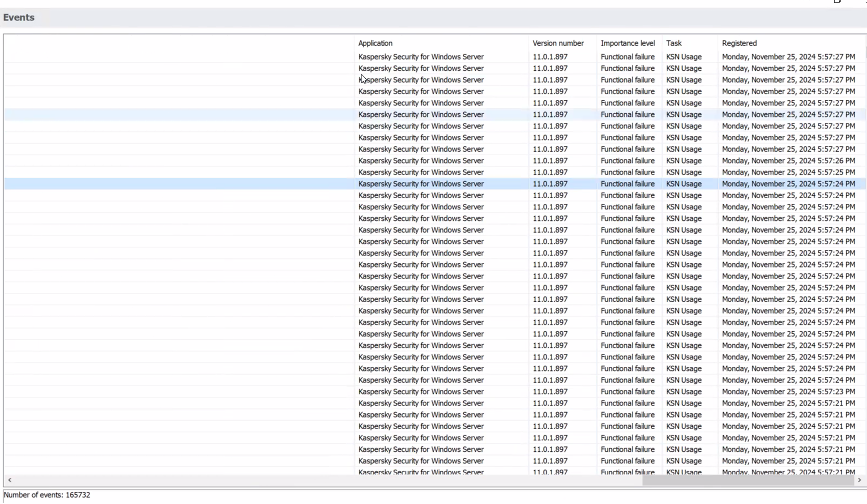Click Functional failure in the 5:57:25 PM row
Viewport: 867px width, 504px height.
click(627, 173)
